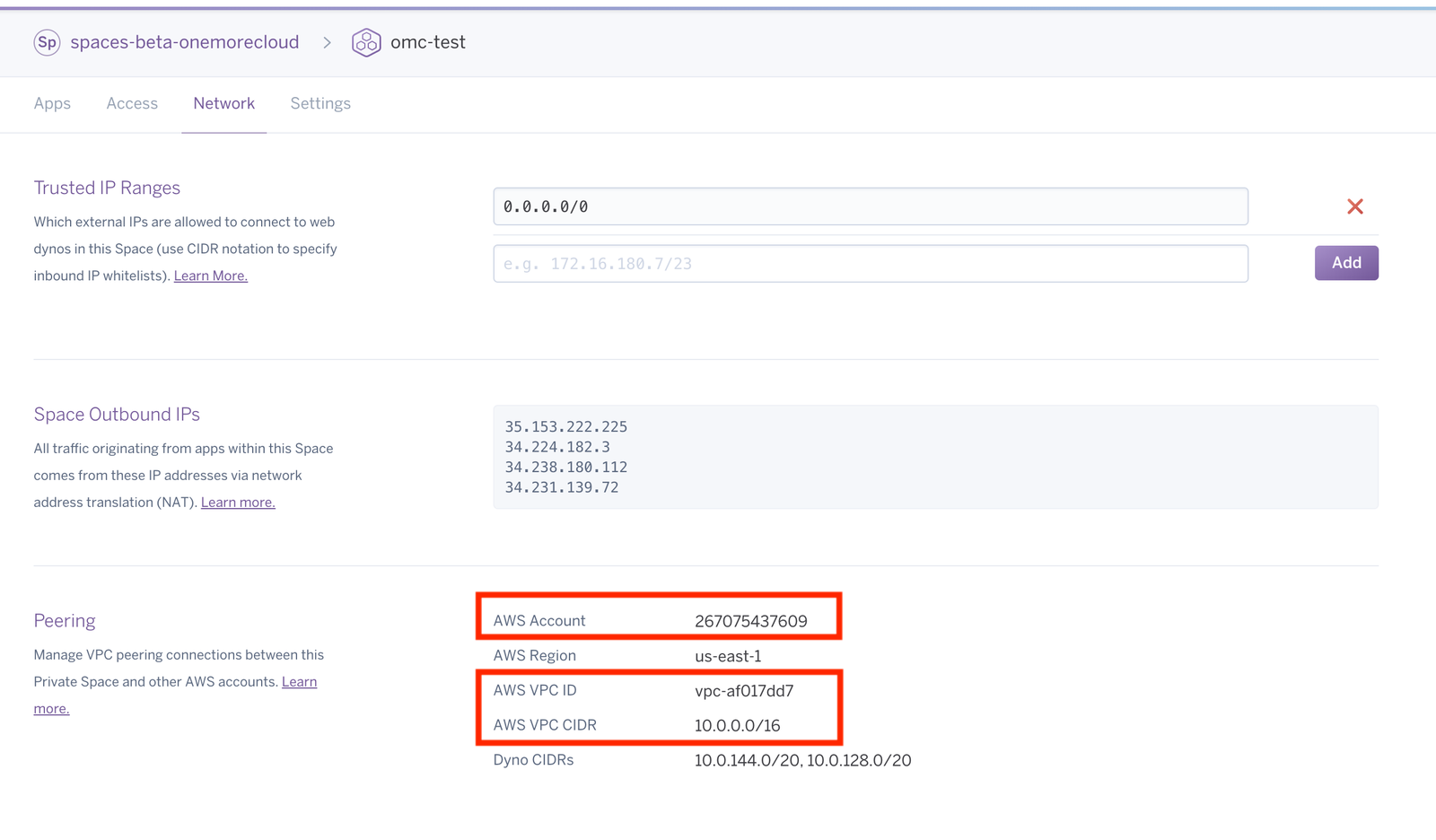Click the Add button for new IP range

point(1346,263)
